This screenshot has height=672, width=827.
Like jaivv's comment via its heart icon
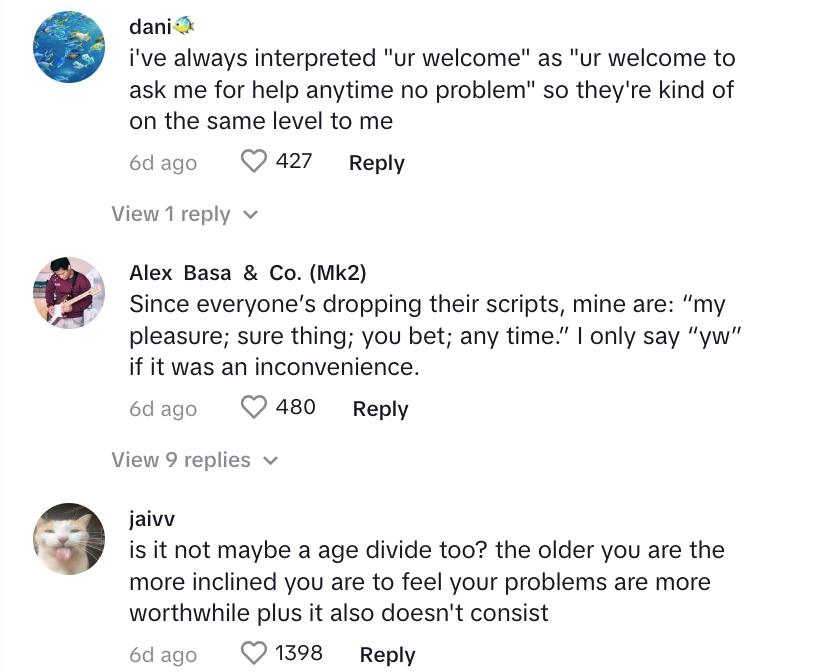[255, 653]
